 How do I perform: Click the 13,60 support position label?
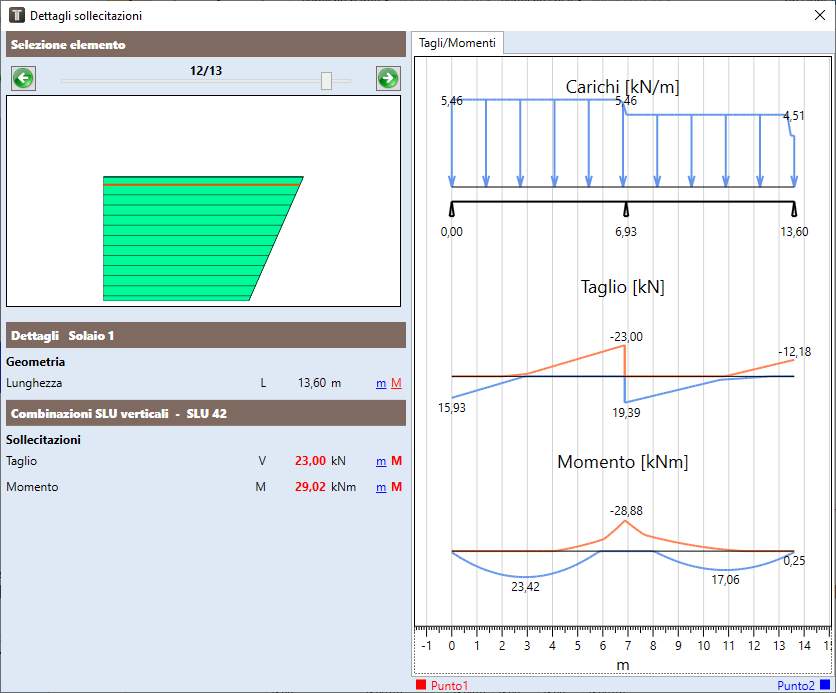[x=794, y=232]
